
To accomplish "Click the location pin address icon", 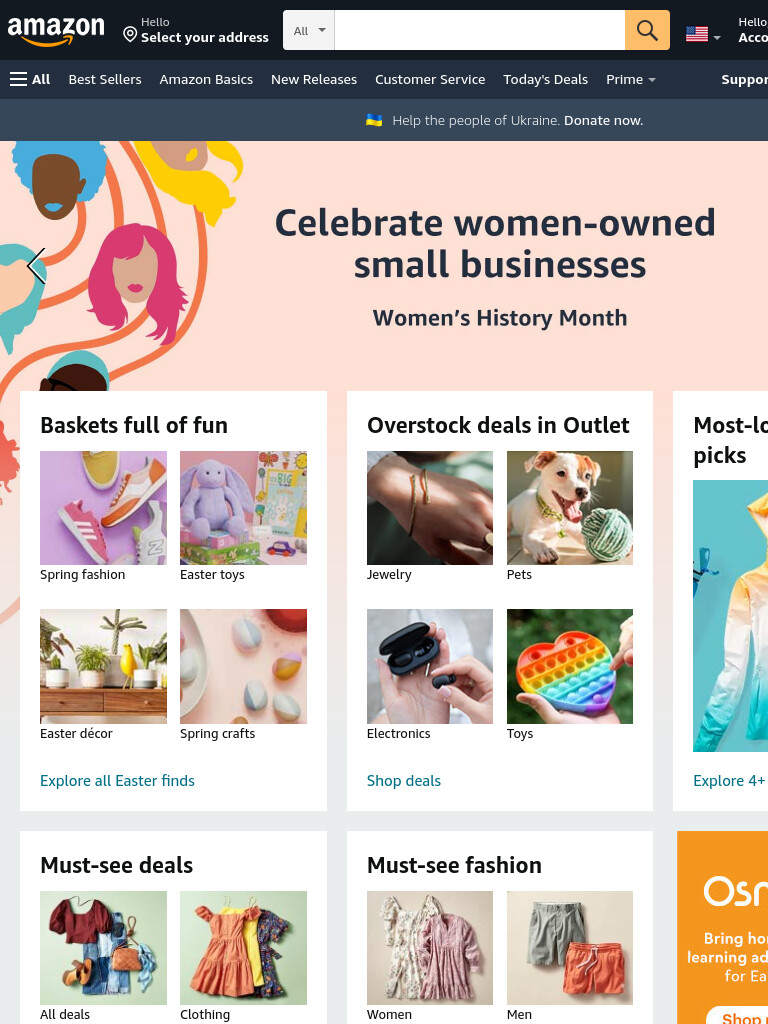I will [130, 35].
